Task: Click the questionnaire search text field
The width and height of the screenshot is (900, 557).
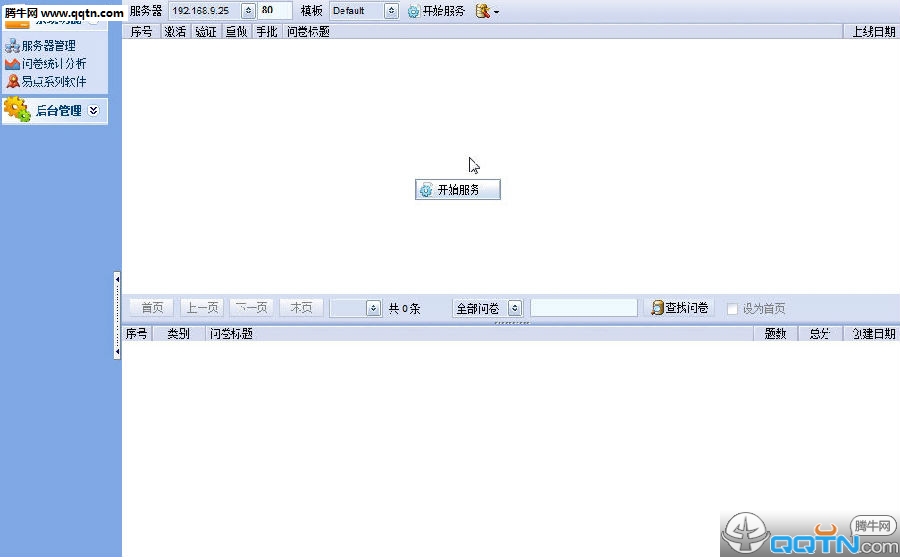Action: 583,308
